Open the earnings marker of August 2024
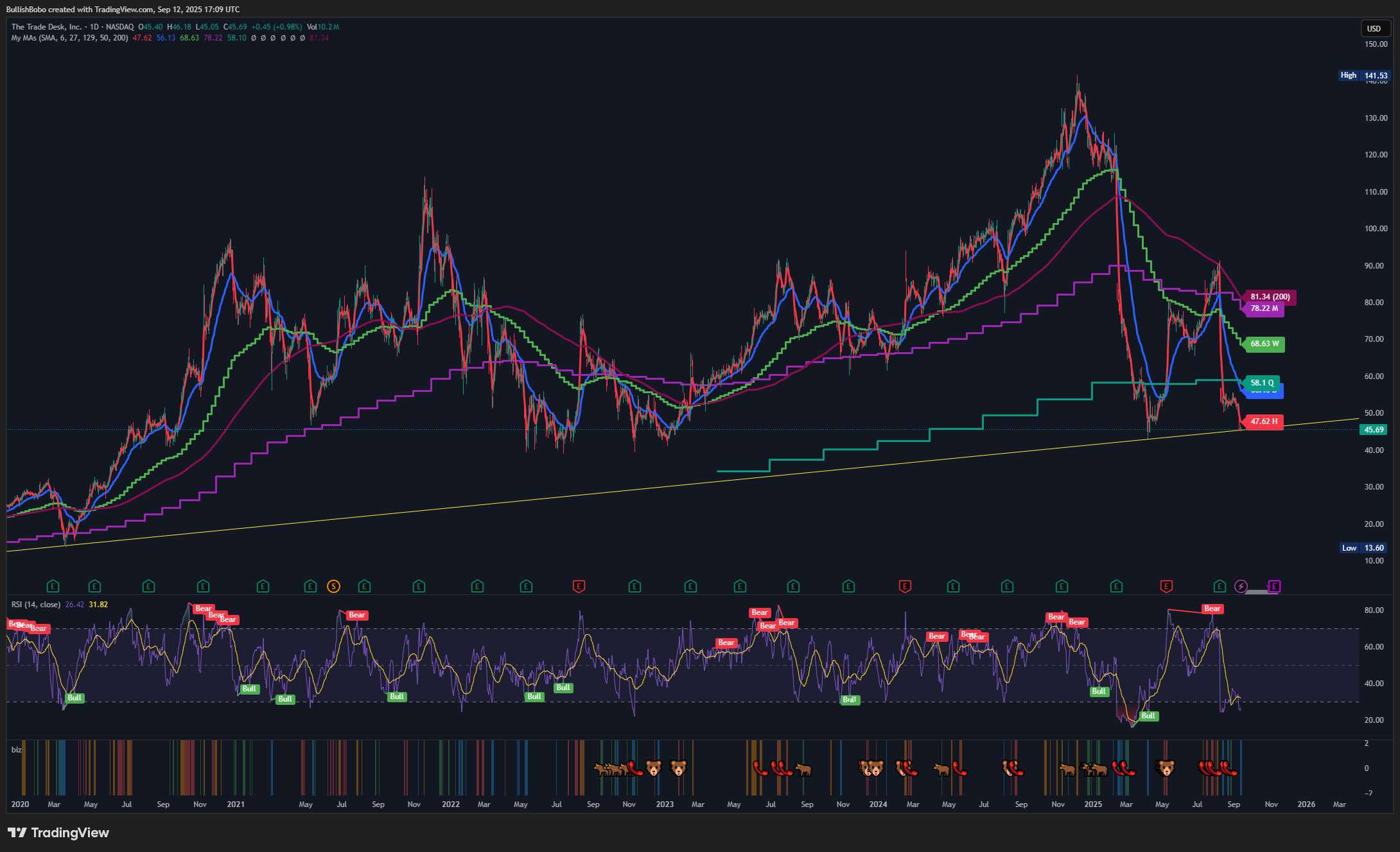This screenshot has height=852, width=1400. (x=1007, y=586)
